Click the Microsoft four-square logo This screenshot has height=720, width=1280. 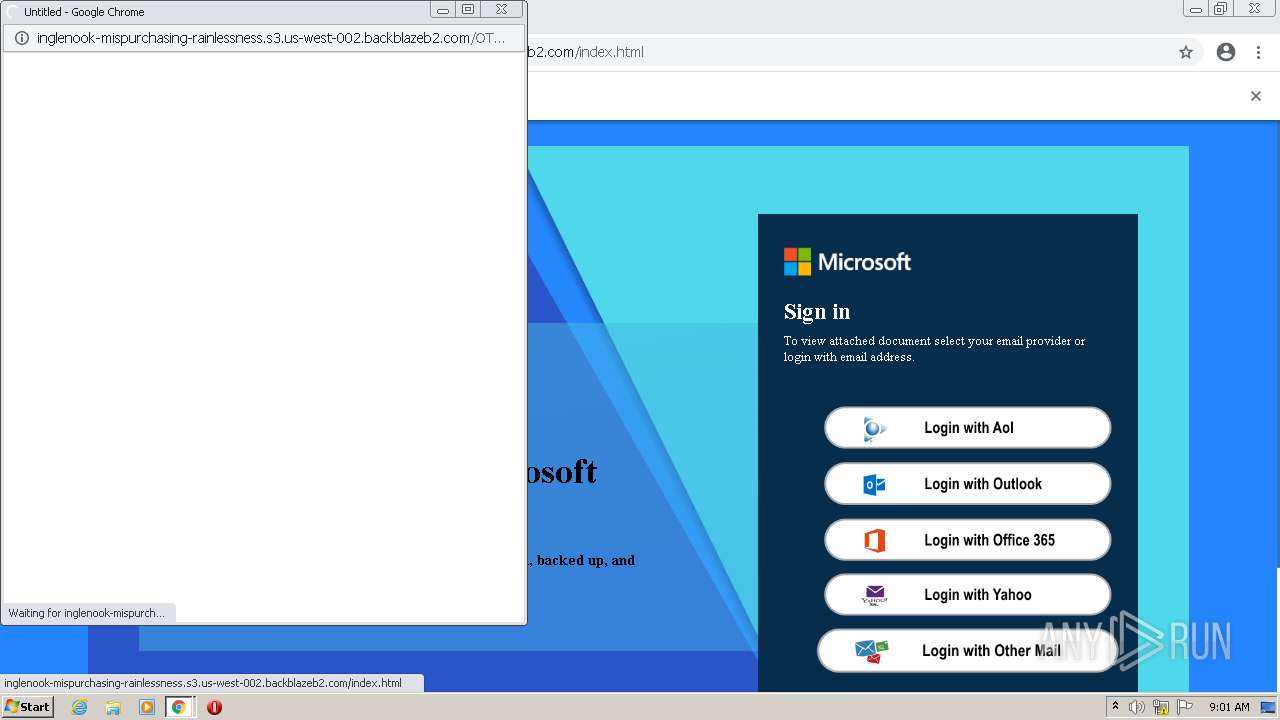797,262
